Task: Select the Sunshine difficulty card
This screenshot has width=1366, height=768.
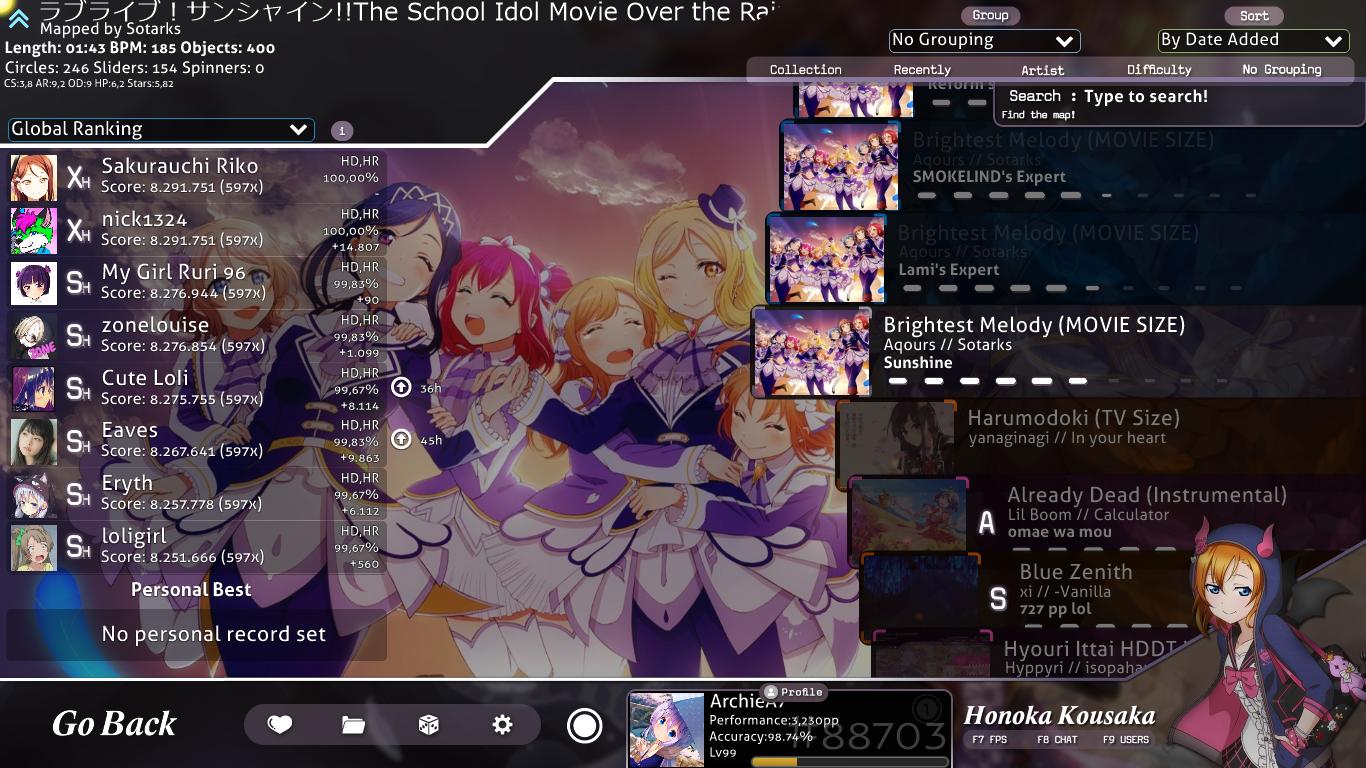Action: point(1059,352)
